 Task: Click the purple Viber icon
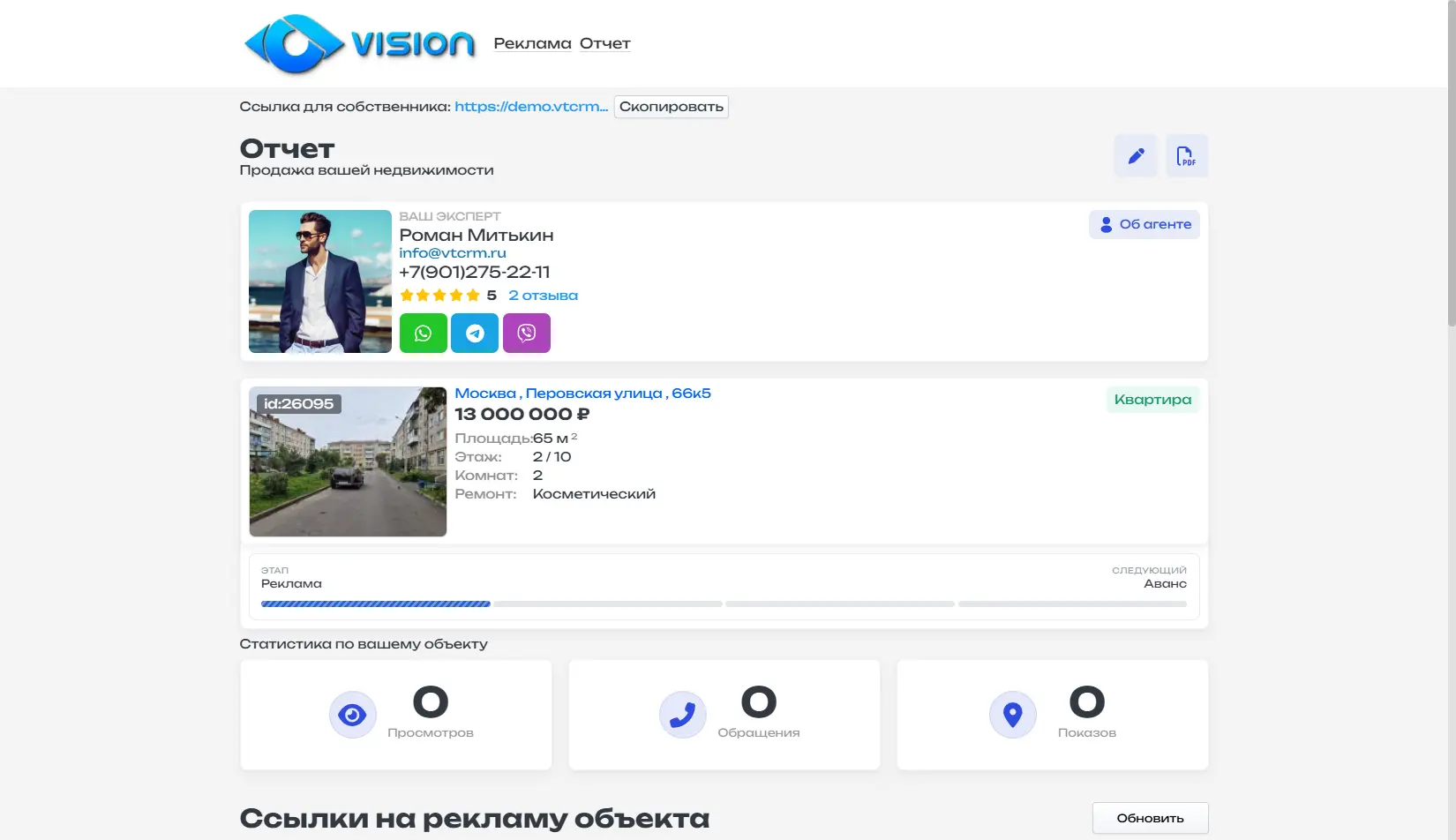click(527, 334)
